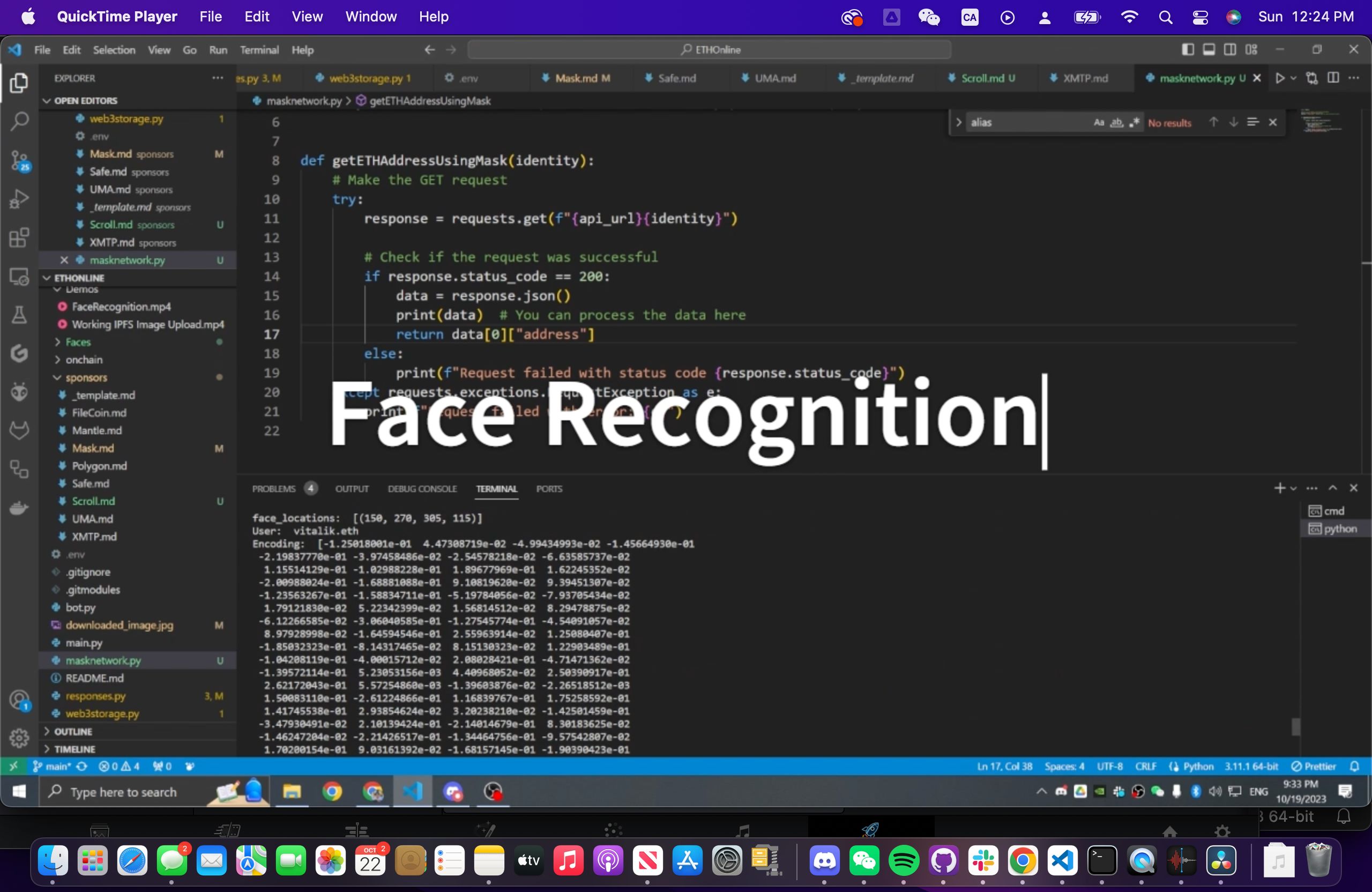Open the Search view in activity bar
The height and width of the screenshot is (892, 1372).
[x=19, y=122]
